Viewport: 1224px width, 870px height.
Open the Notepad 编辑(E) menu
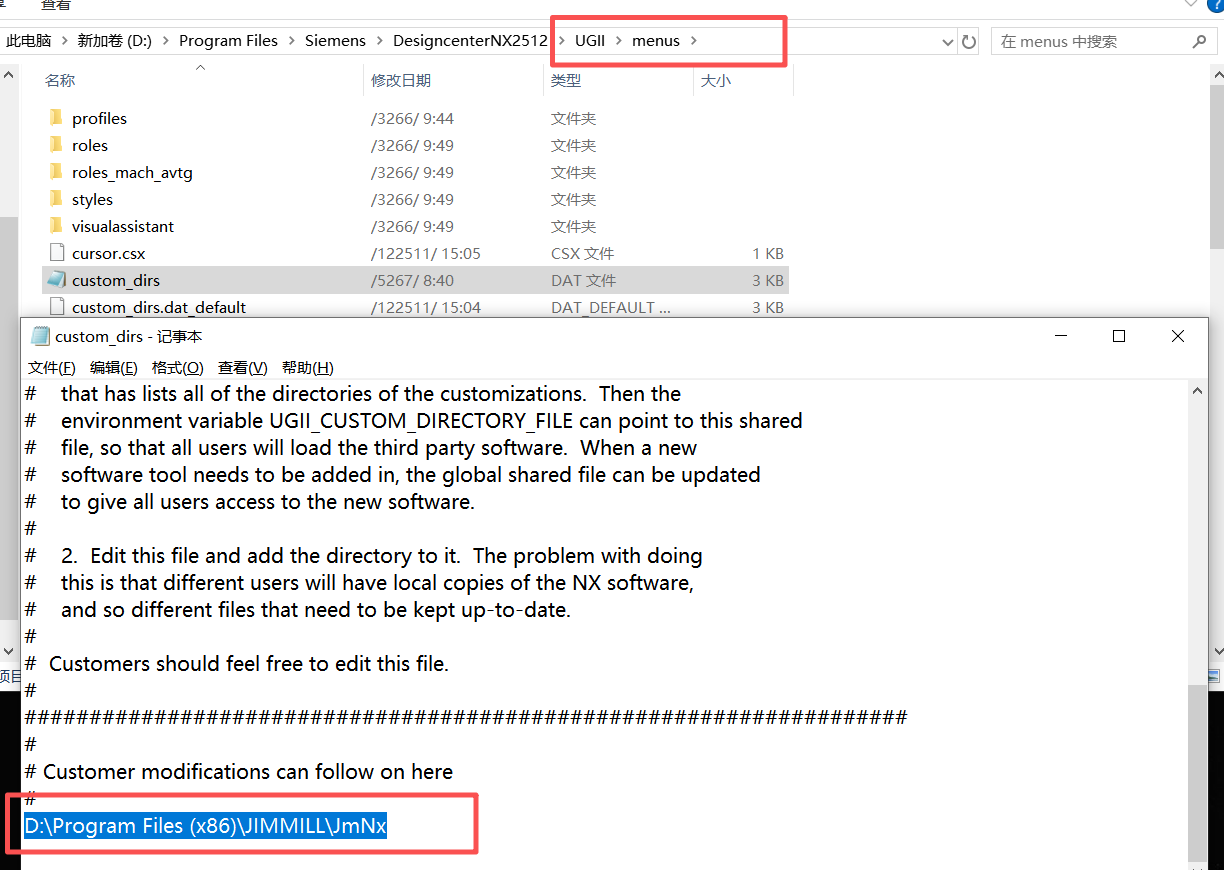pyautogui.click(x=114, y=367)
